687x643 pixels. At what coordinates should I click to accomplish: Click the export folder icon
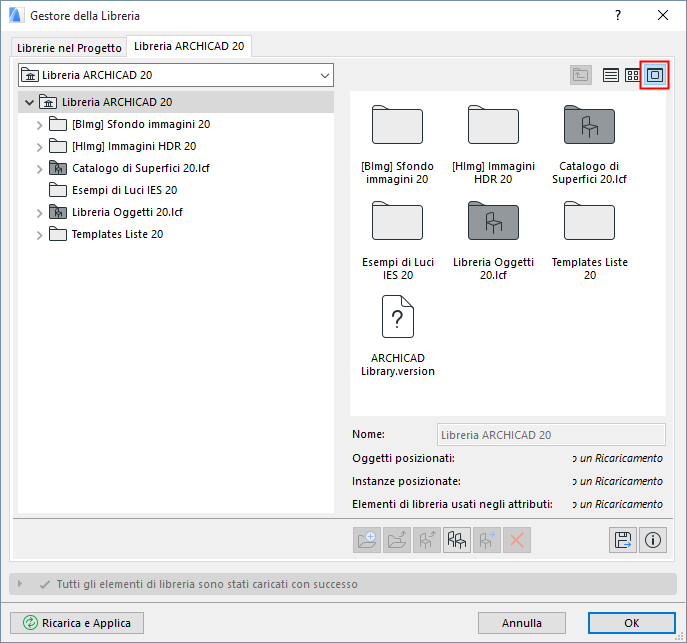397,540
